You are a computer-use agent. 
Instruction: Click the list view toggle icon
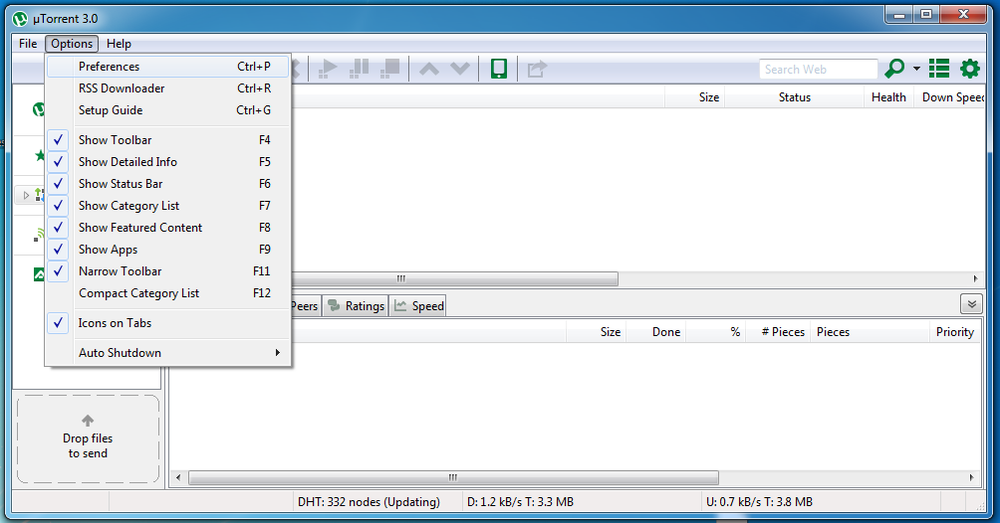[939, 68]
